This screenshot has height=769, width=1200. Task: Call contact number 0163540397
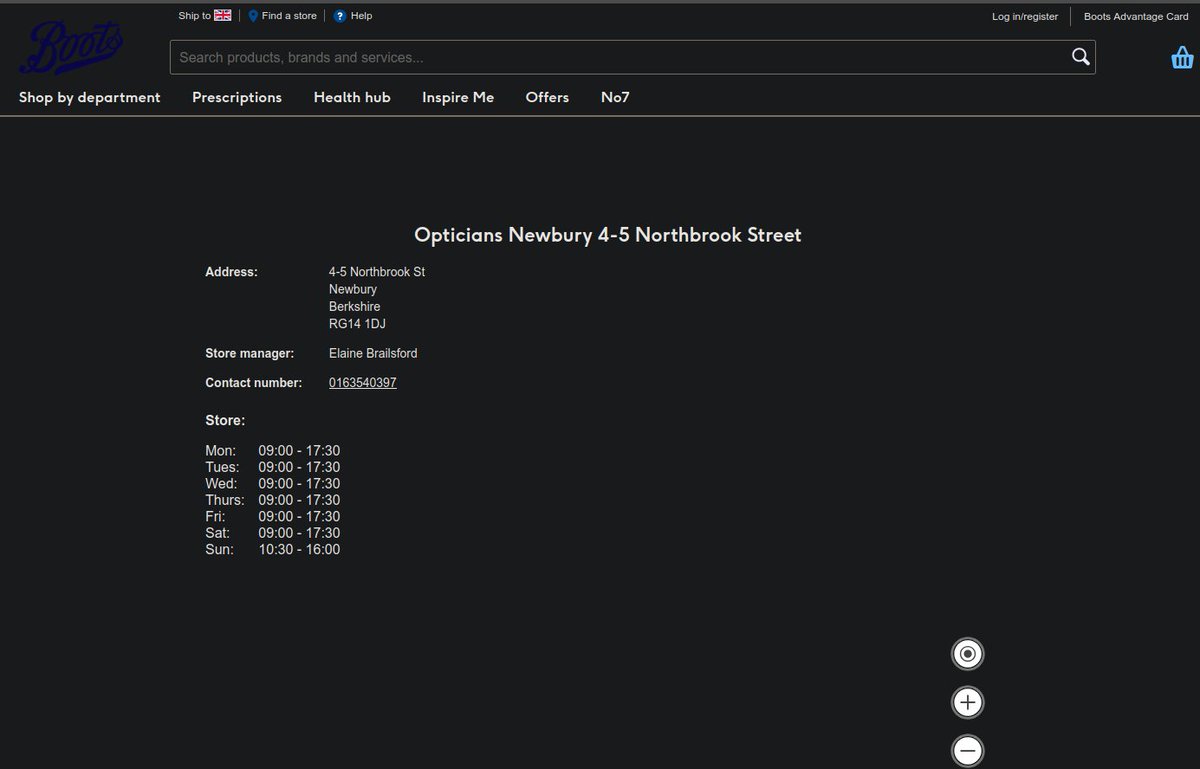[363, 383]
